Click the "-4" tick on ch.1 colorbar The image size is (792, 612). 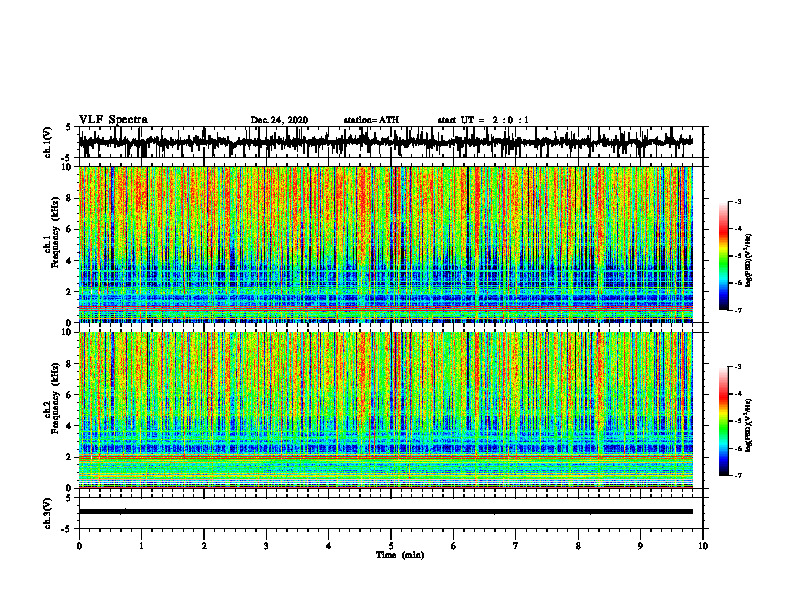[737, 229]
